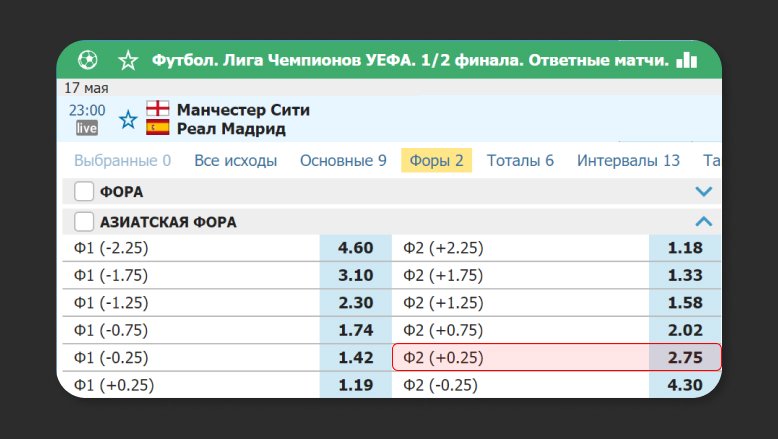Open the Тоталы 6 tab
This screenshot has width=778, height=439.
tap(520, 160)
